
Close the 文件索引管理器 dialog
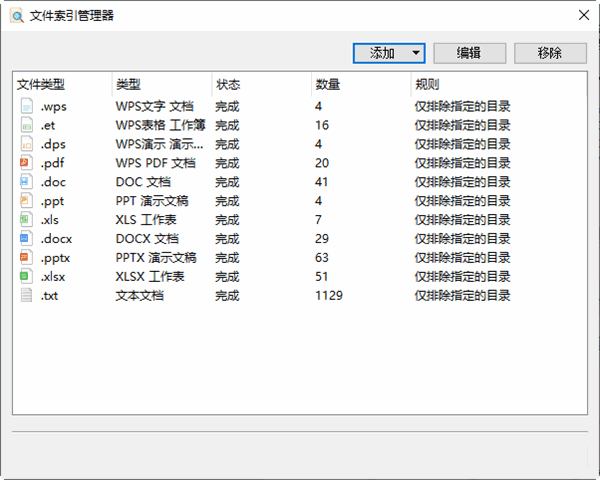584,15
